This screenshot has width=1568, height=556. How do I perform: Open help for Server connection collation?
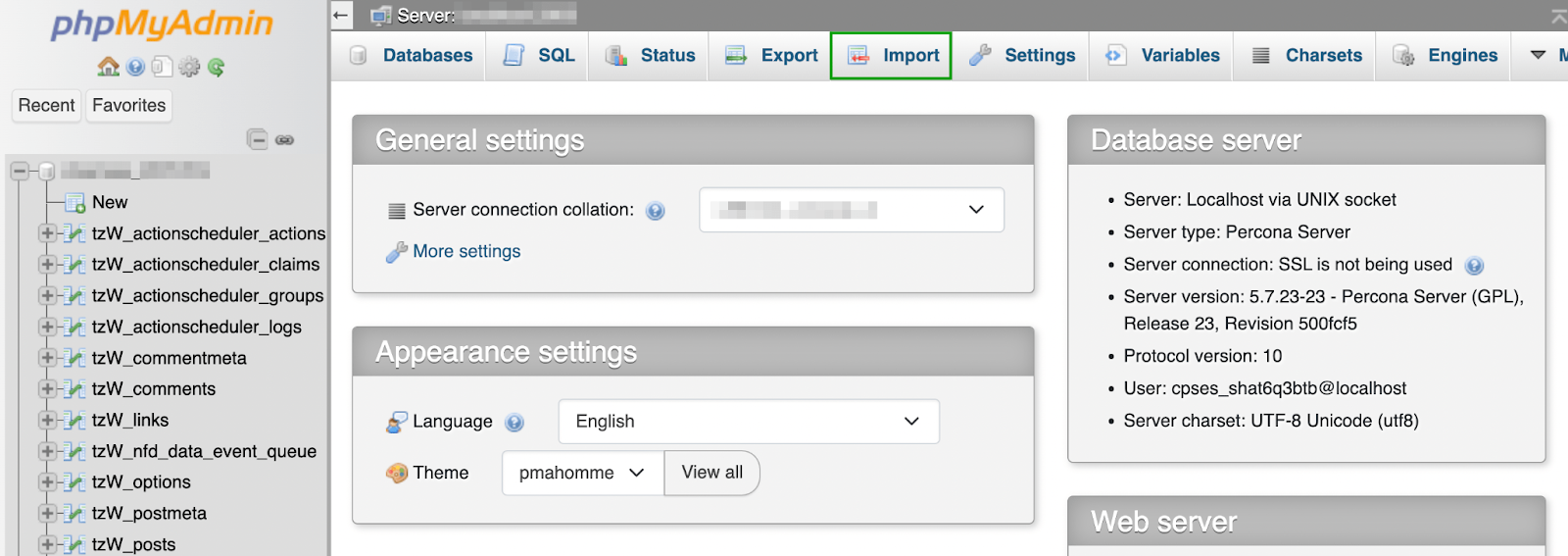656,210
